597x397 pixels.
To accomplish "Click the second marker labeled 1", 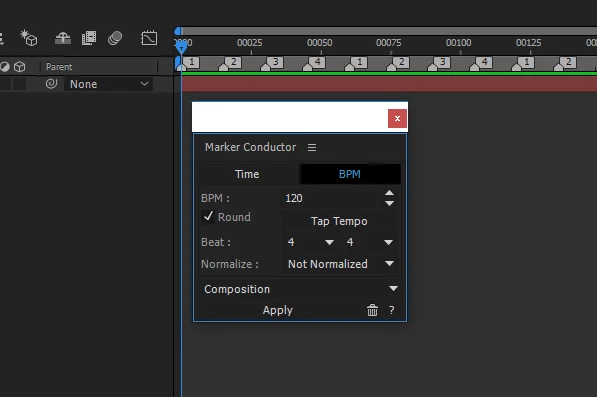I will [359, 62].
